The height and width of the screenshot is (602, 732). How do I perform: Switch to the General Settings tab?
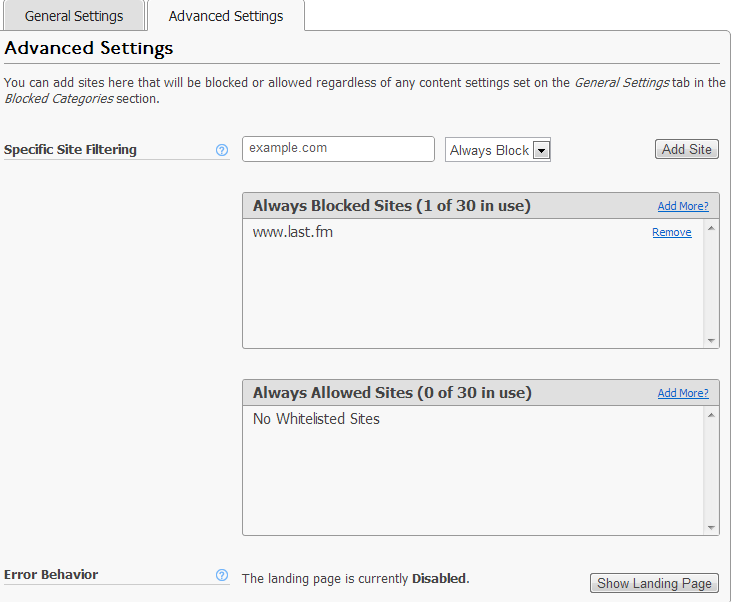[x=74, y=16]
